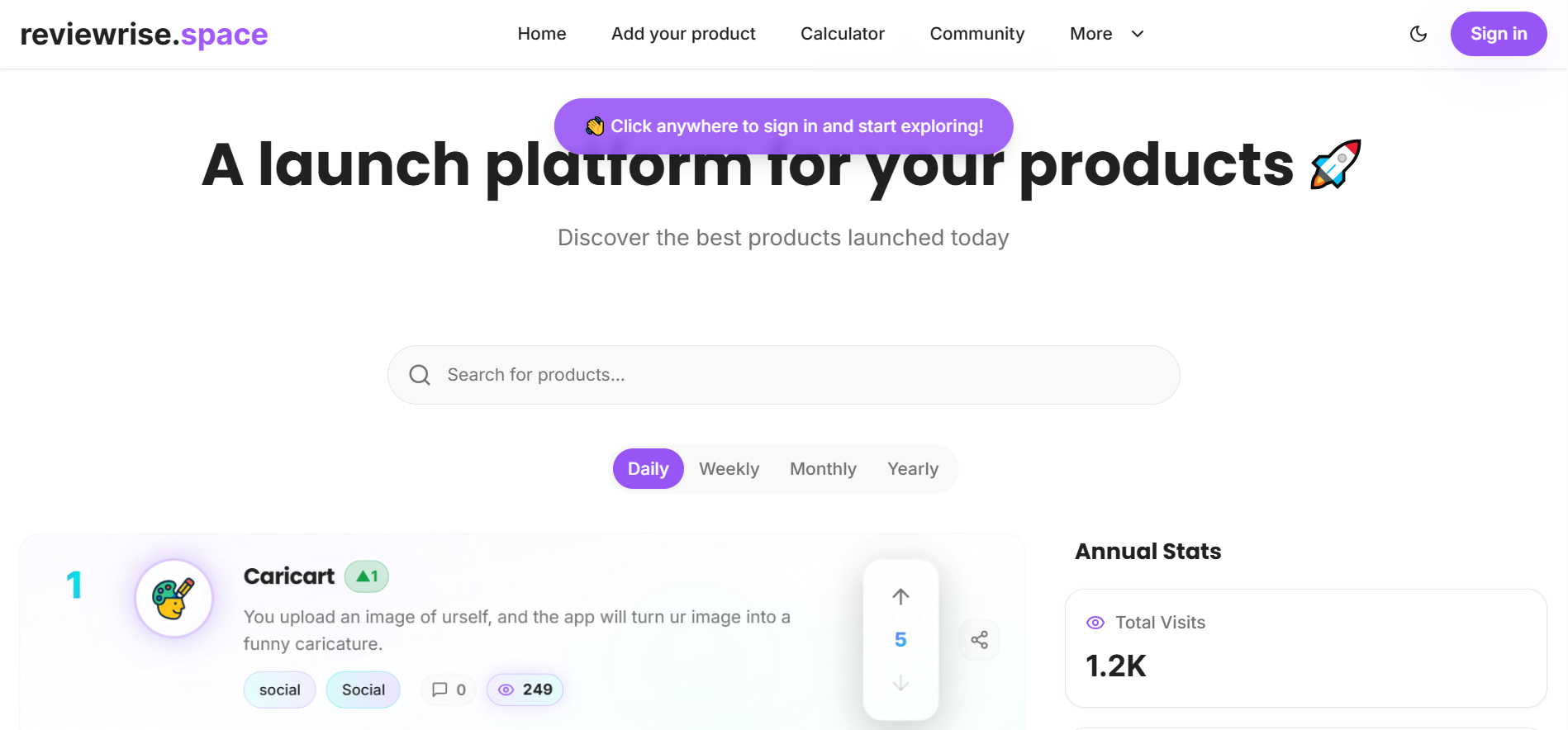
Task: Downvote the Caricart product
Action: tap(900, 684)
